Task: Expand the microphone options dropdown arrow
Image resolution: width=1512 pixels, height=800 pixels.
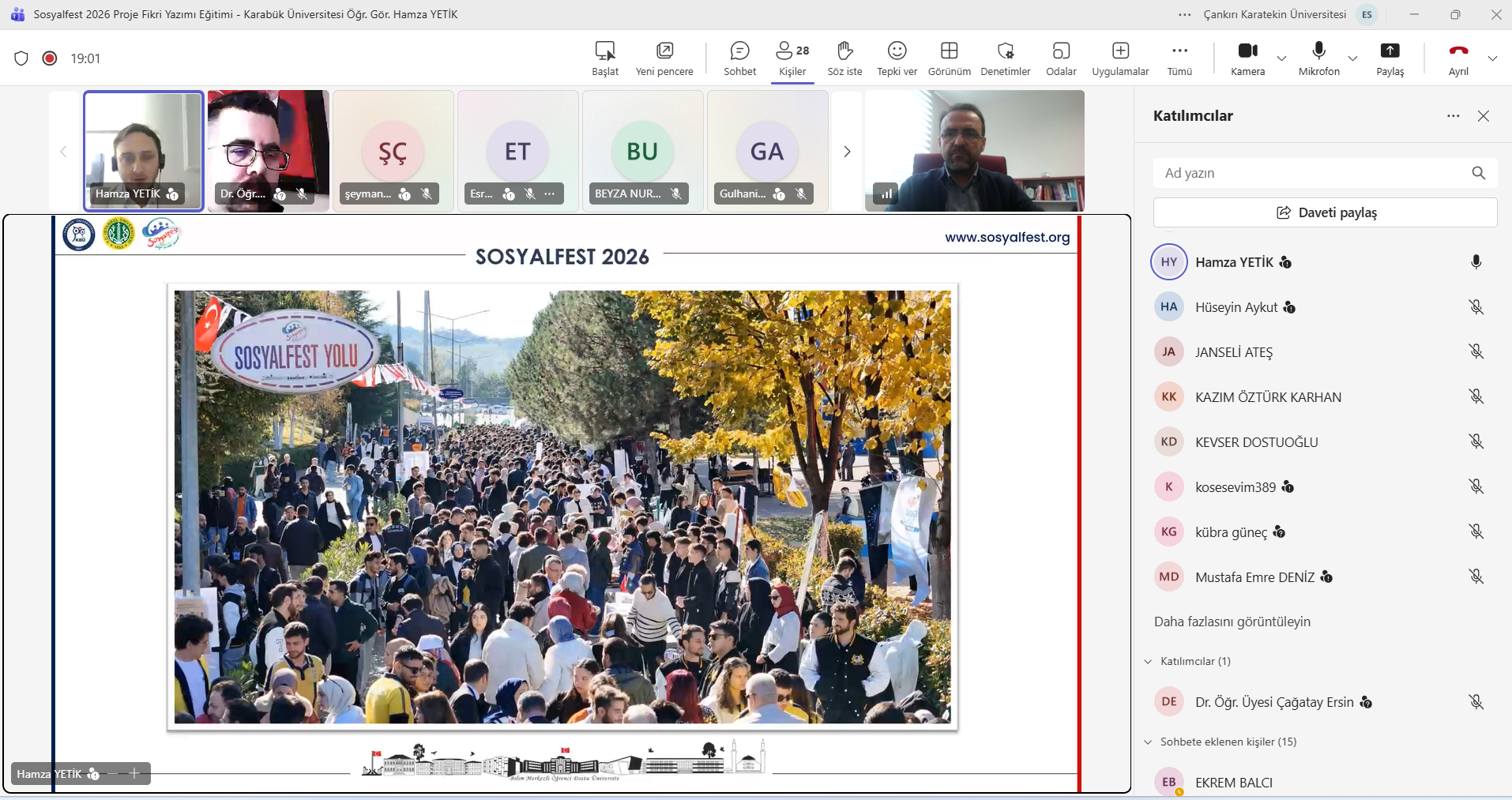Action: click(1352, 58)
